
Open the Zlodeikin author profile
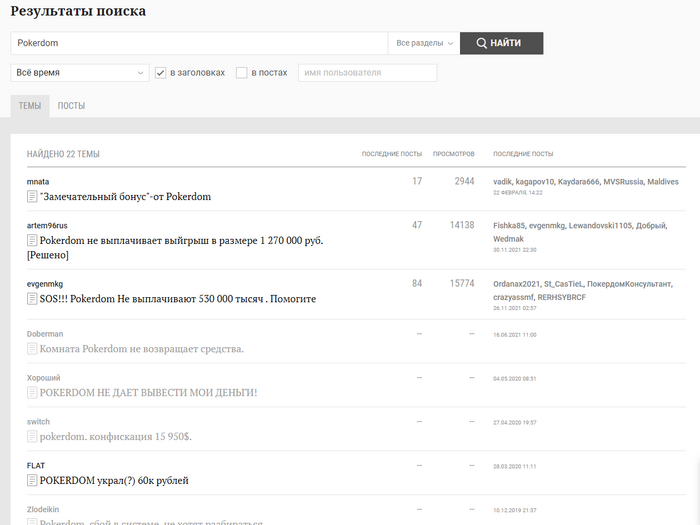click(43, 509)
